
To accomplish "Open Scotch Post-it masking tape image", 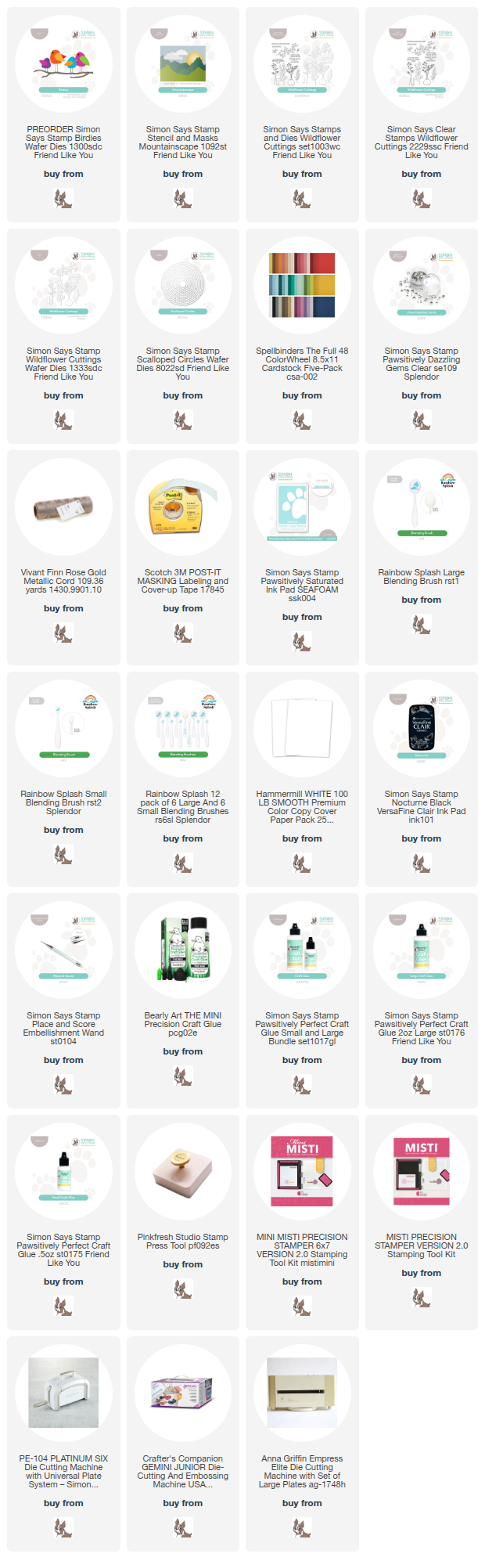I will [x=183, y=508].
